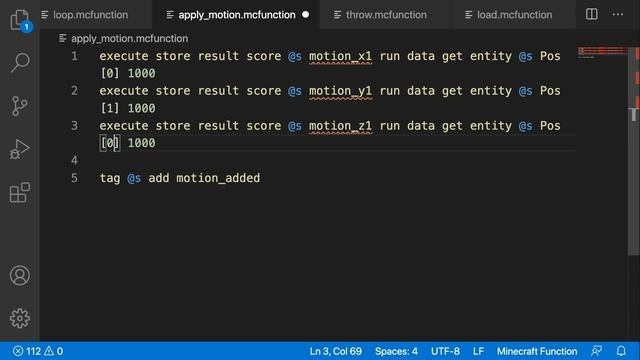Click the underlined motion_x1 objective
The height and width of the screenshot is (360, 640).
(340, 56)
